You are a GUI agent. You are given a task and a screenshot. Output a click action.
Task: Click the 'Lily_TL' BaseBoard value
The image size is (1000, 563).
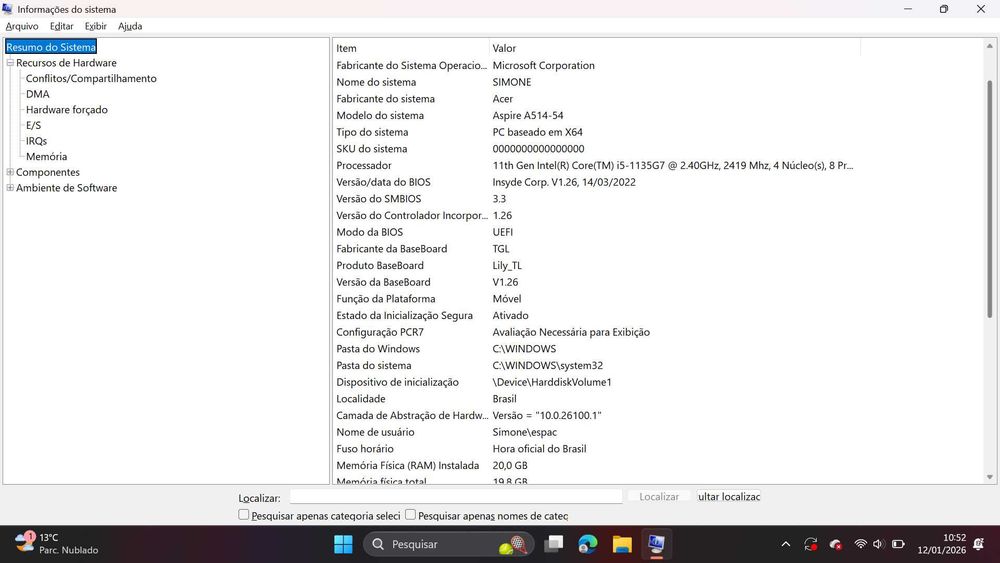pyautogui.click(x=507, y=266)
